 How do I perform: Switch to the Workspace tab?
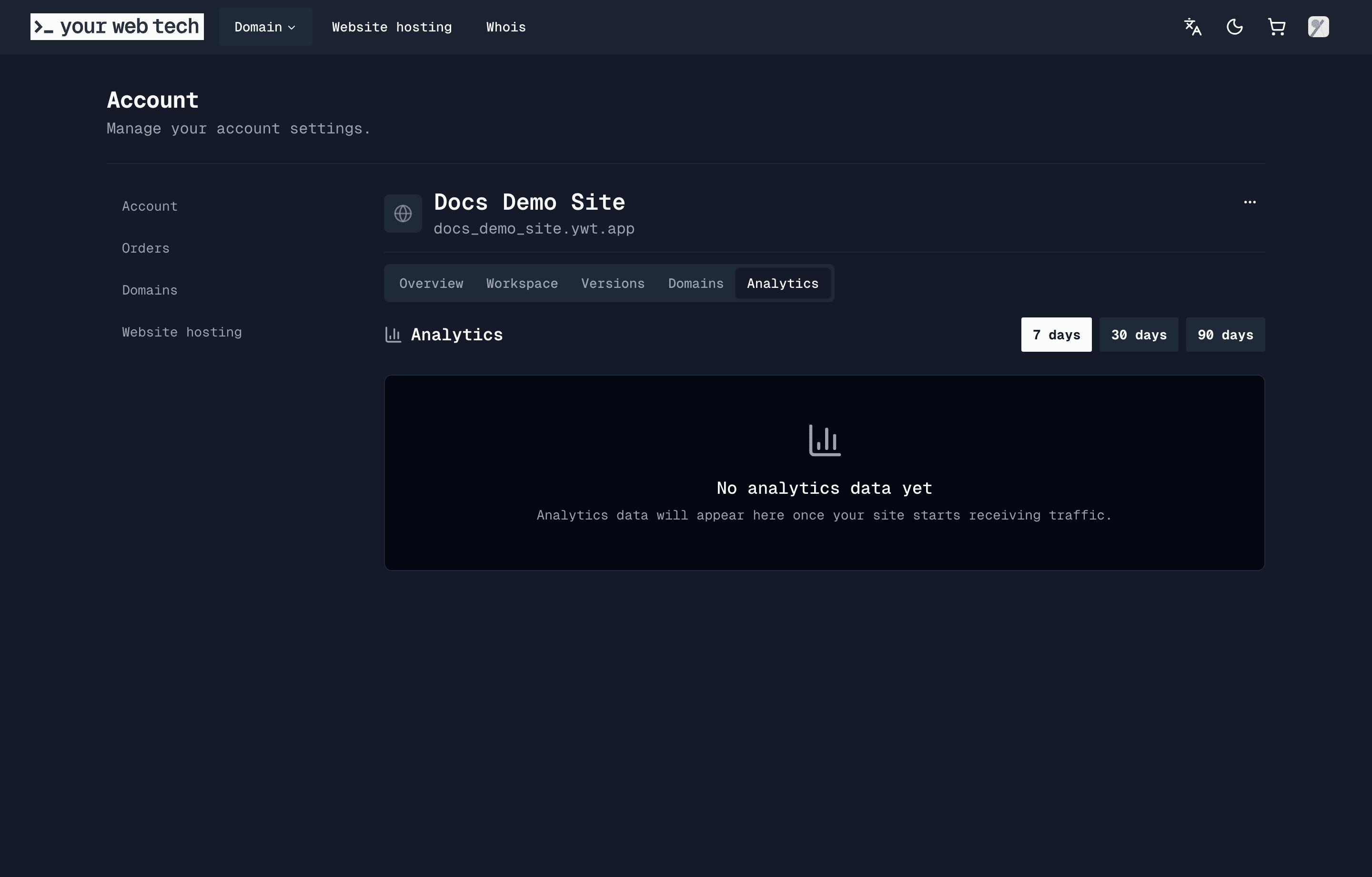point(522,284)
